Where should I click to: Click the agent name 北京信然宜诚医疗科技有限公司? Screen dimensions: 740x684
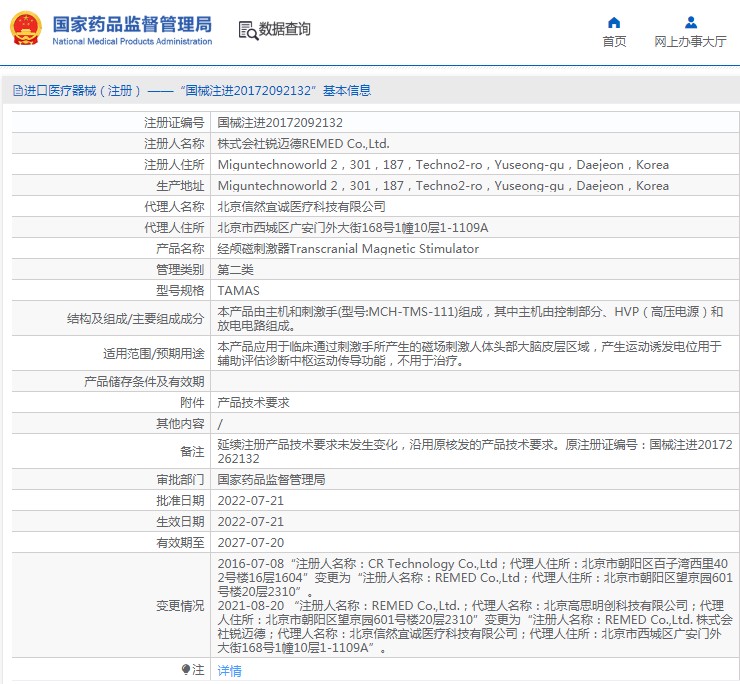point(301,206)
